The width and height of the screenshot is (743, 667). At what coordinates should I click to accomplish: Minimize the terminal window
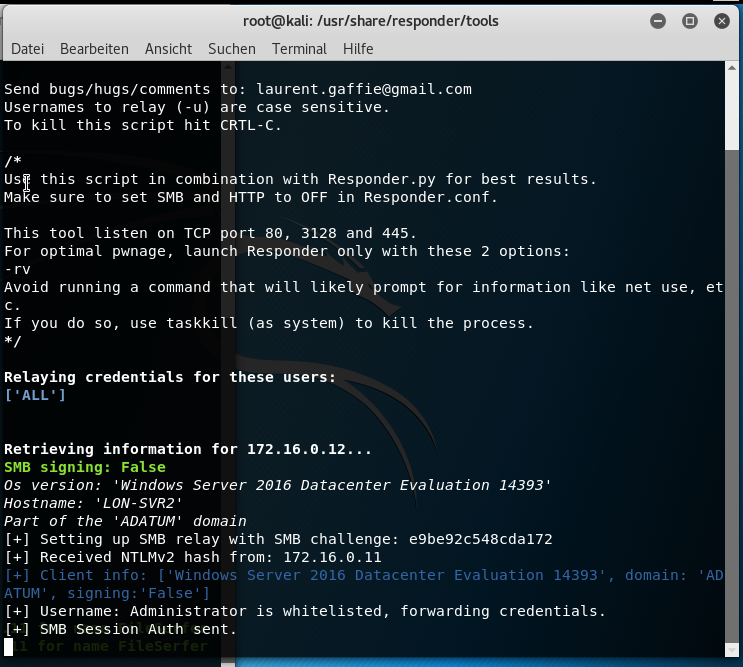point(658,21)
